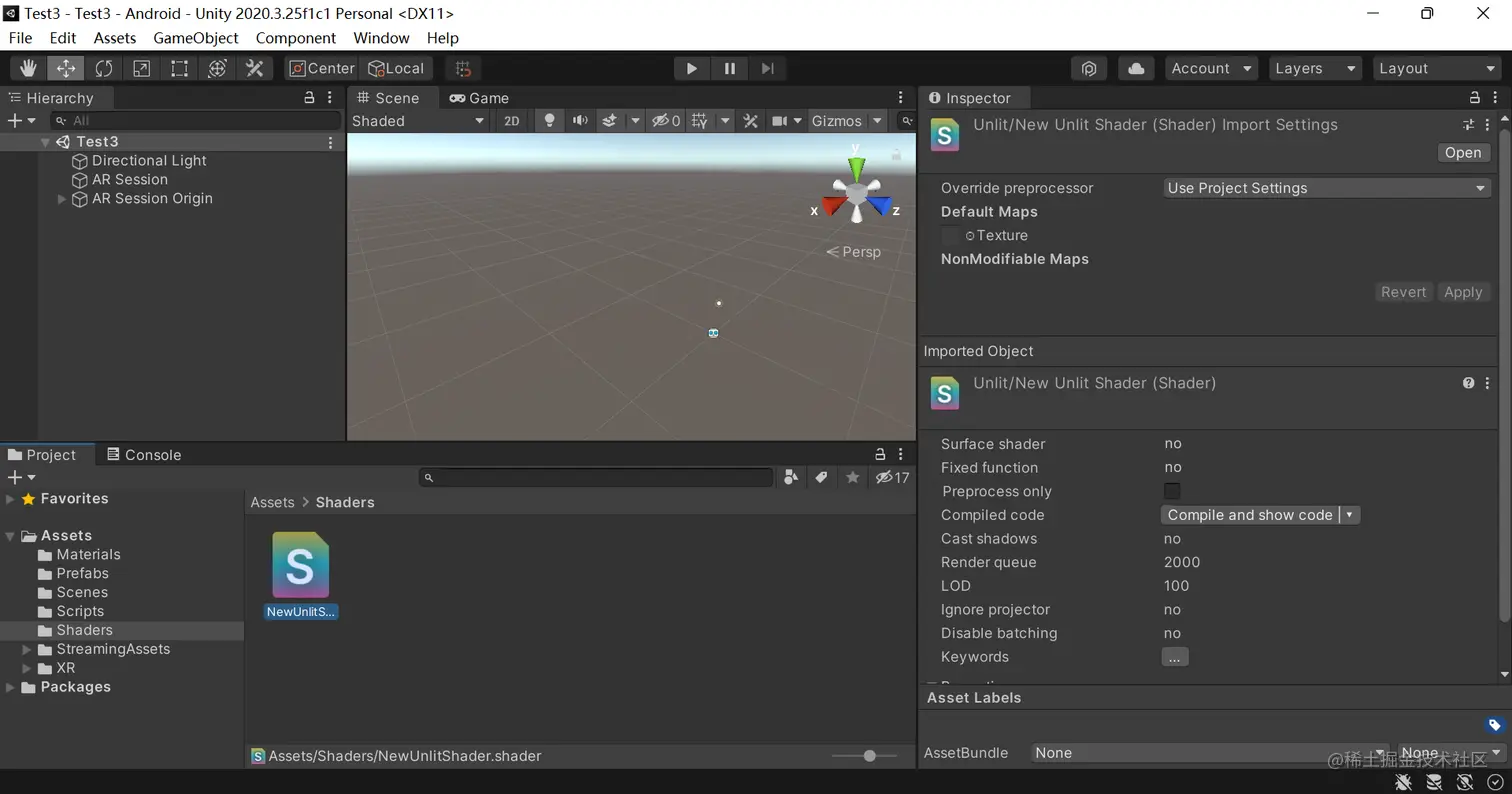Image resolution: width=1512 pixels, height=794 pixels.
Task: Switch to the Game tab
Action: [479, 98]
